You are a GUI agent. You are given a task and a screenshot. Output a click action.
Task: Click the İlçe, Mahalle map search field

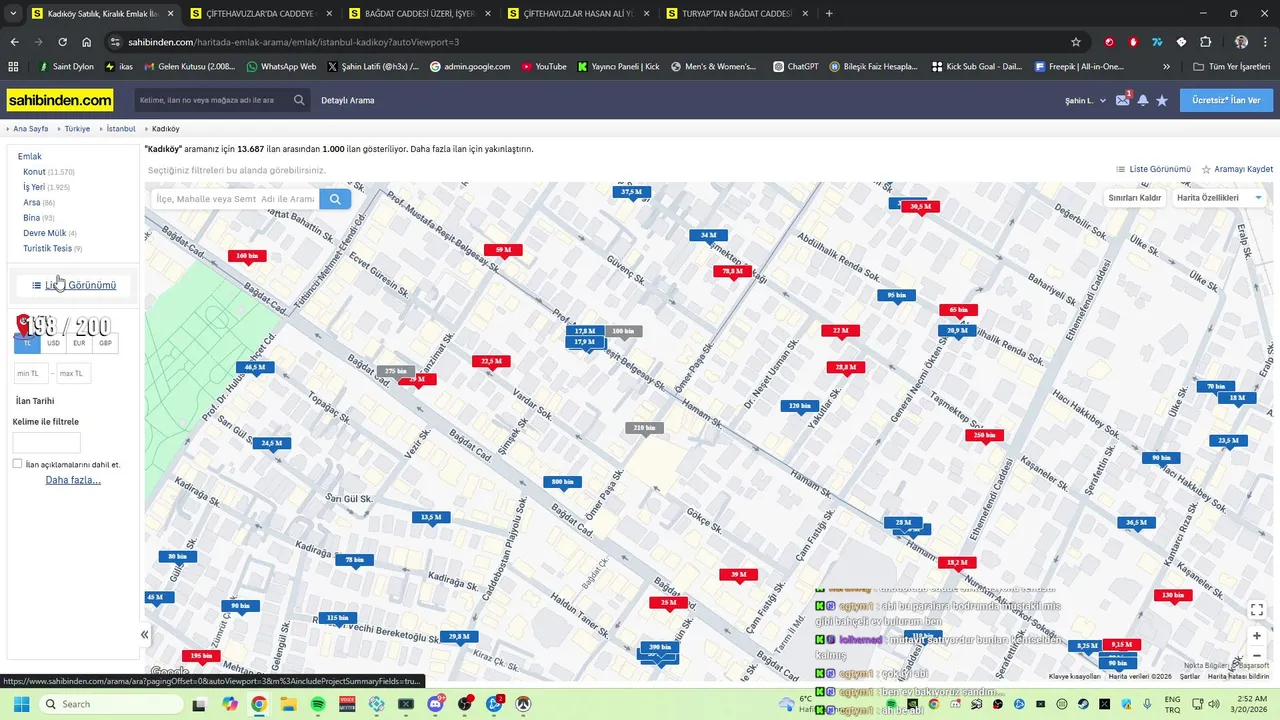coord(236,199)
